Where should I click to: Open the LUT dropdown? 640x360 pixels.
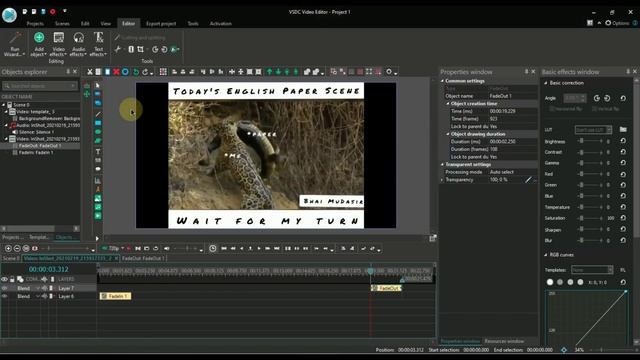(593, 130)
